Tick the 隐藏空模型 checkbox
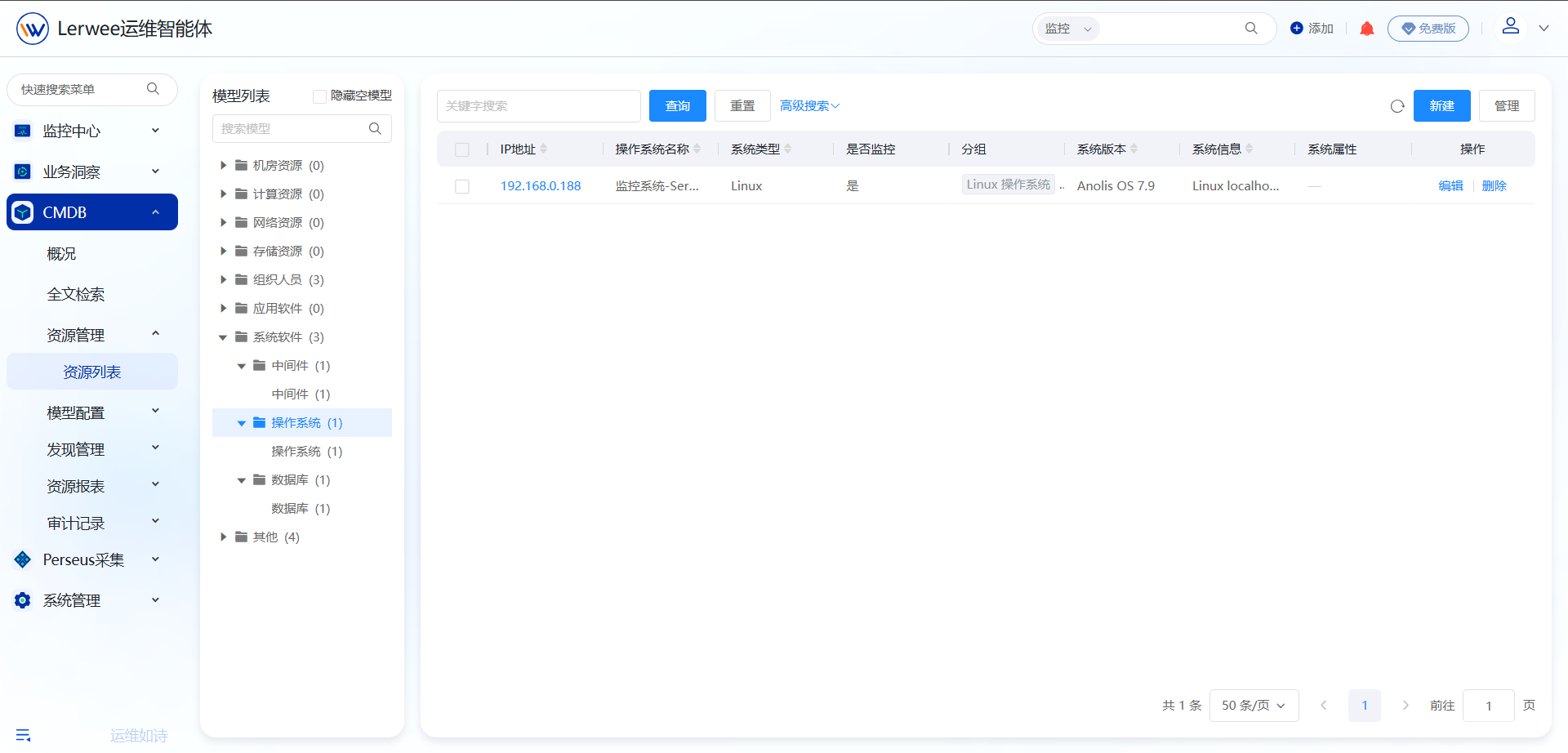Screen dimensions: 1568x753 (320, 96)
